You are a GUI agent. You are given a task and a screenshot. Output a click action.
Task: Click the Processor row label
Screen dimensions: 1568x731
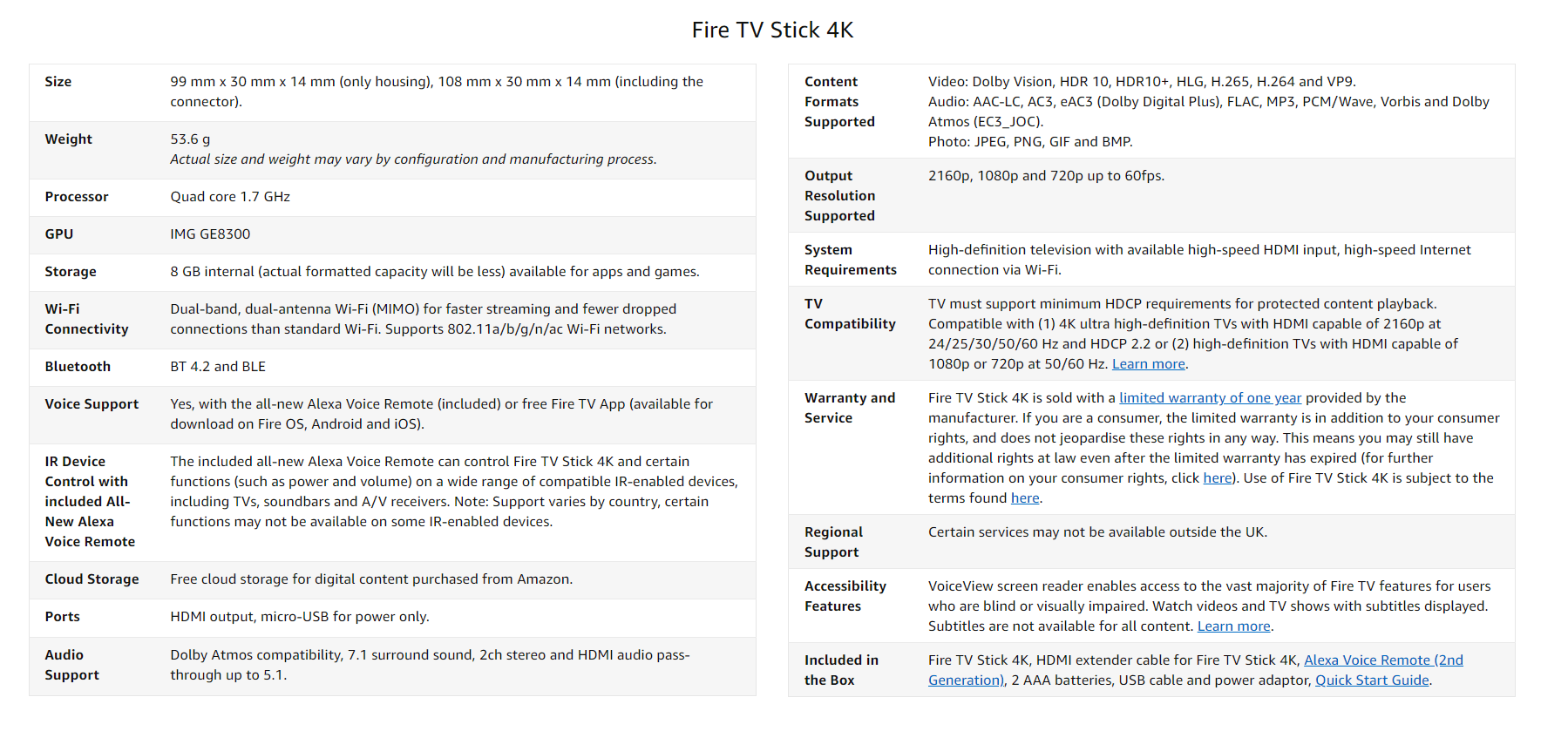77,197
